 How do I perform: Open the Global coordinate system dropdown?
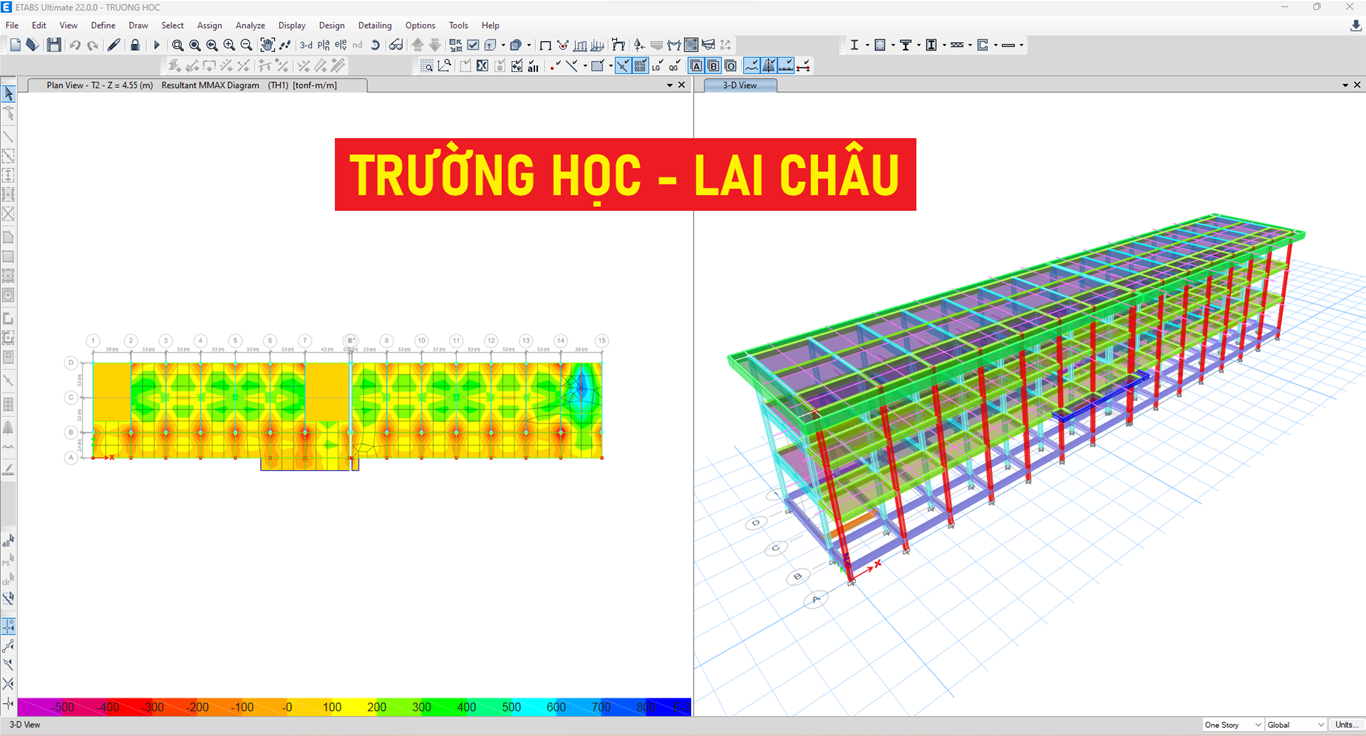[1295, 724]
